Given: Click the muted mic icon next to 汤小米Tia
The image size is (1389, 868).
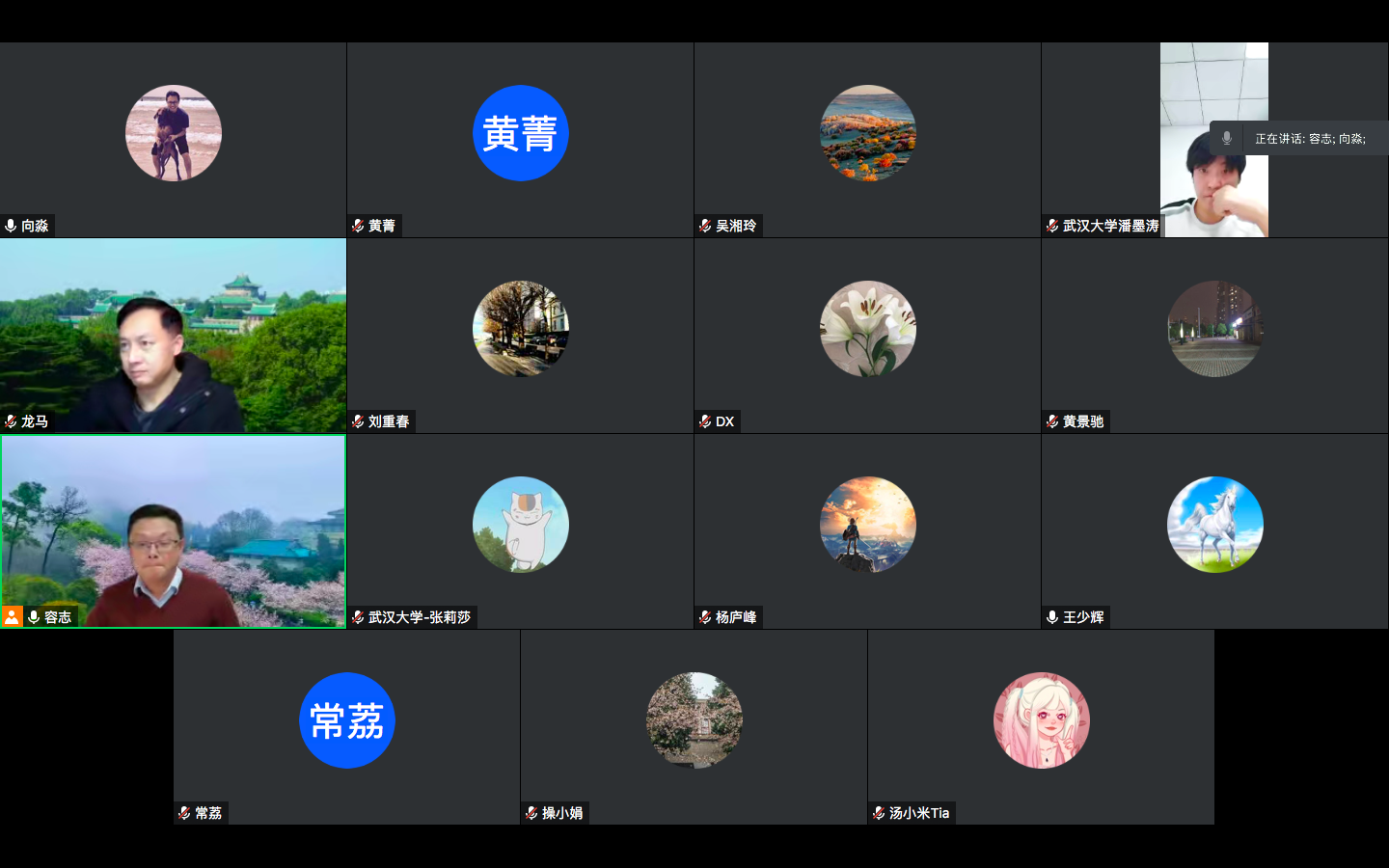Looking at the screenshot, I should click(879, 813).
